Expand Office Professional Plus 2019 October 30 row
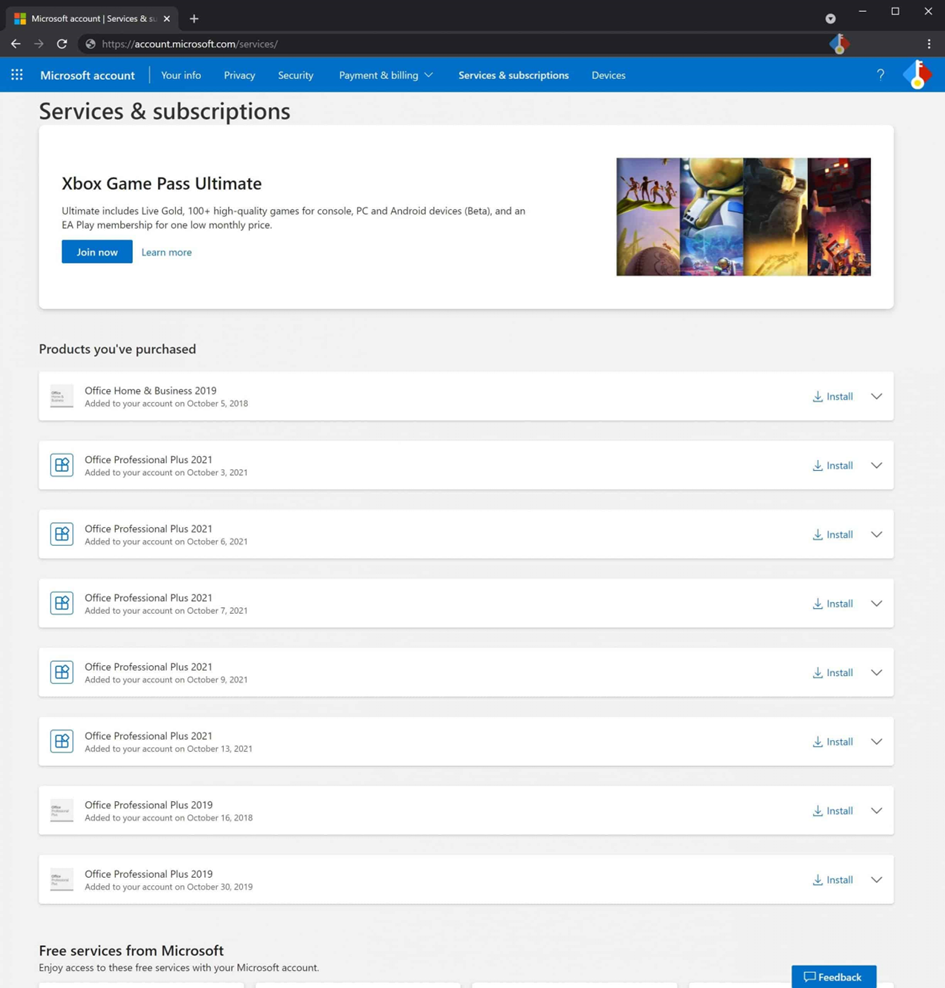The image size is (945, 988). [x=876, y=880]
